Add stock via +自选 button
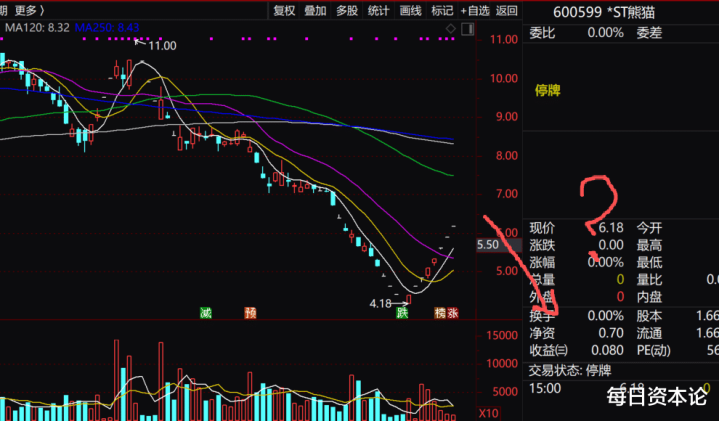Screen dimensions: 719x421 475,11
